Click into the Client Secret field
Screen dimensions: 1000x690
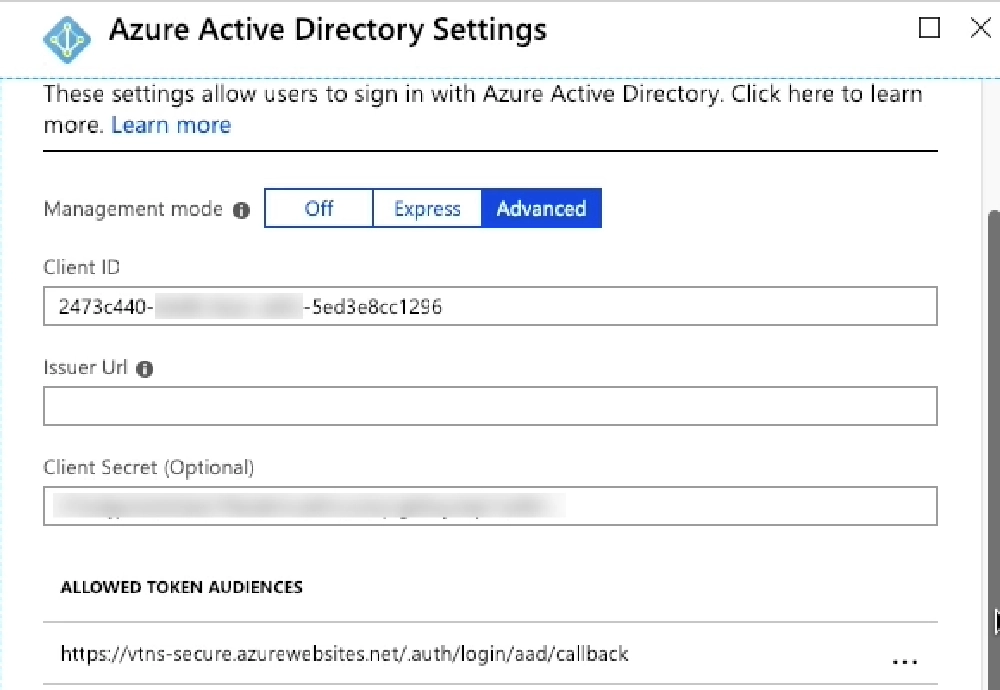pyautogui.click(x=490, y=506)
